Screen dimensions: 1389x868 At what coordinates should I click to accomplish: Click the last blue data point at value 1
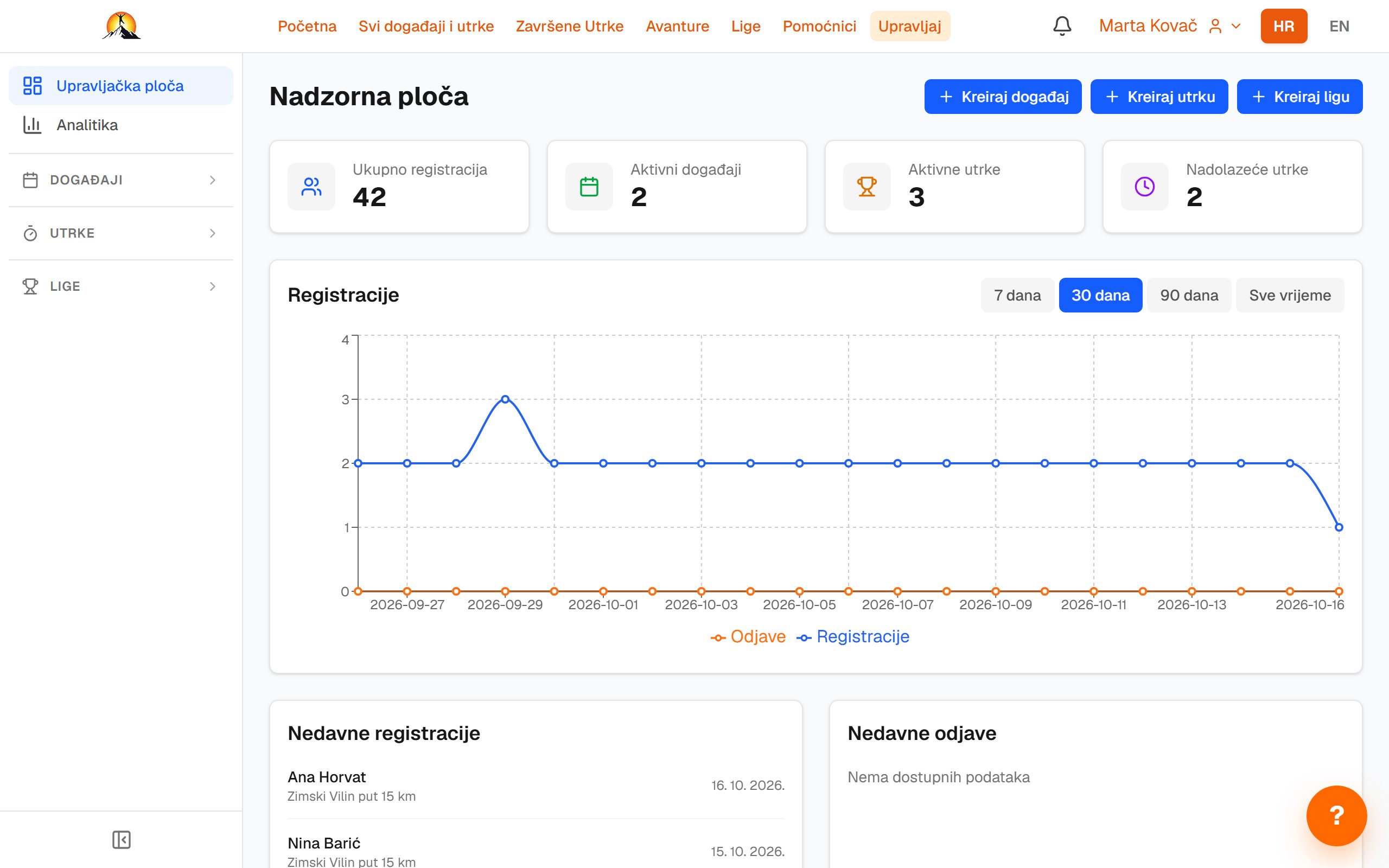coord(1339,527)
